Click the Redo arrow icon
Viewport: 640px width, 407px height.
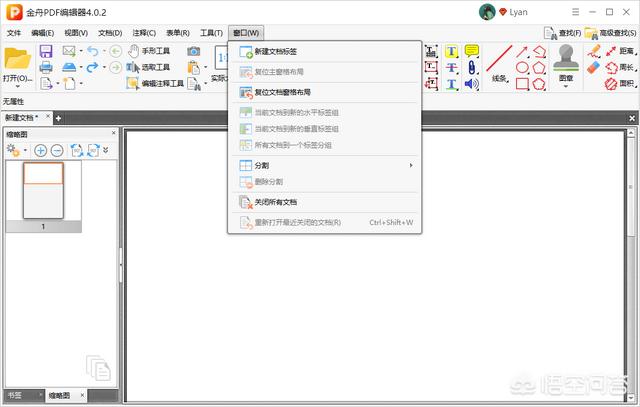click(93, 67)
